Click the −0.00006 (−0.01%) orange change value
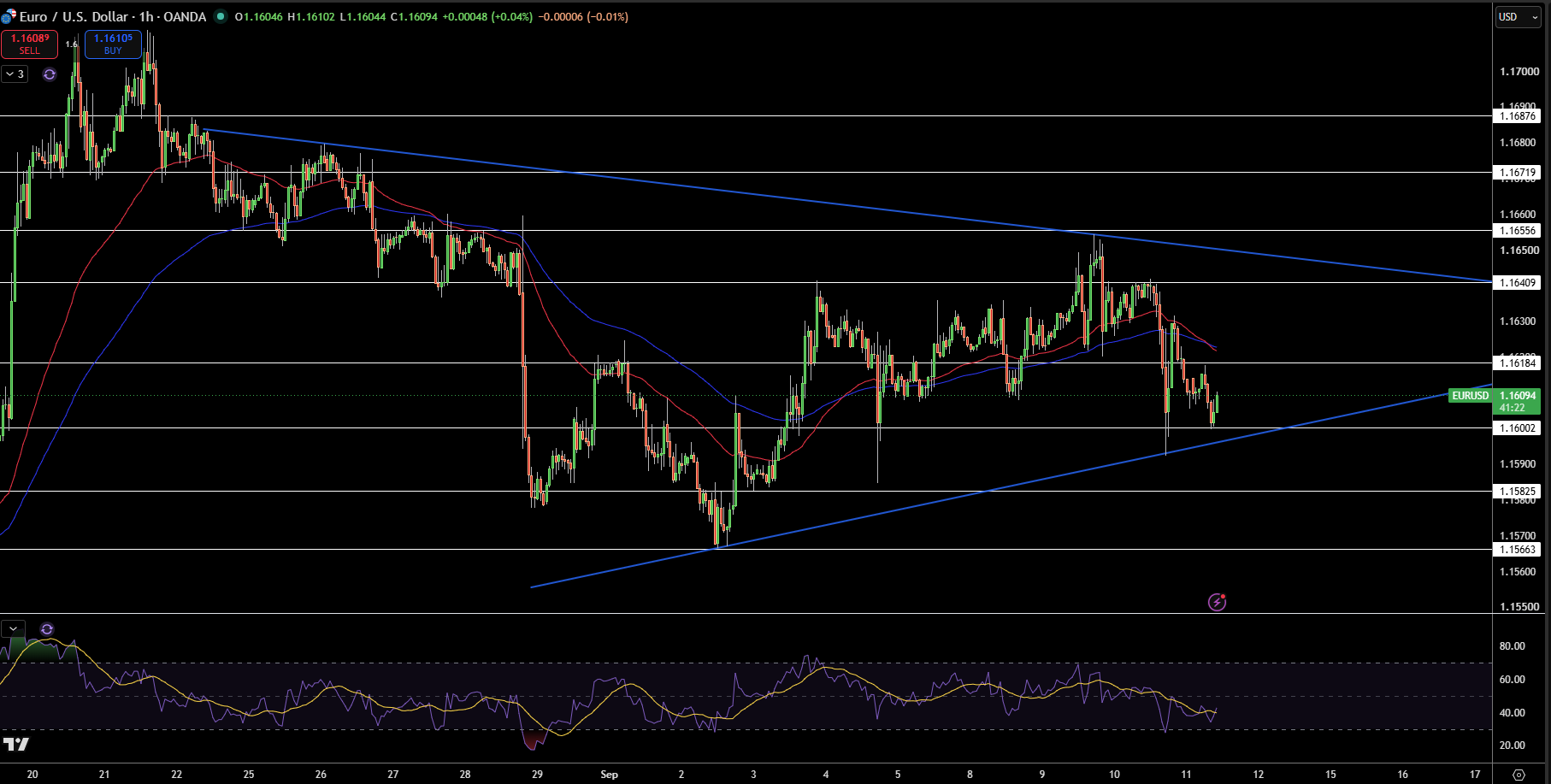Image resolution: width=1551 pixels, height=784 pixels. (x=583, y=17)
